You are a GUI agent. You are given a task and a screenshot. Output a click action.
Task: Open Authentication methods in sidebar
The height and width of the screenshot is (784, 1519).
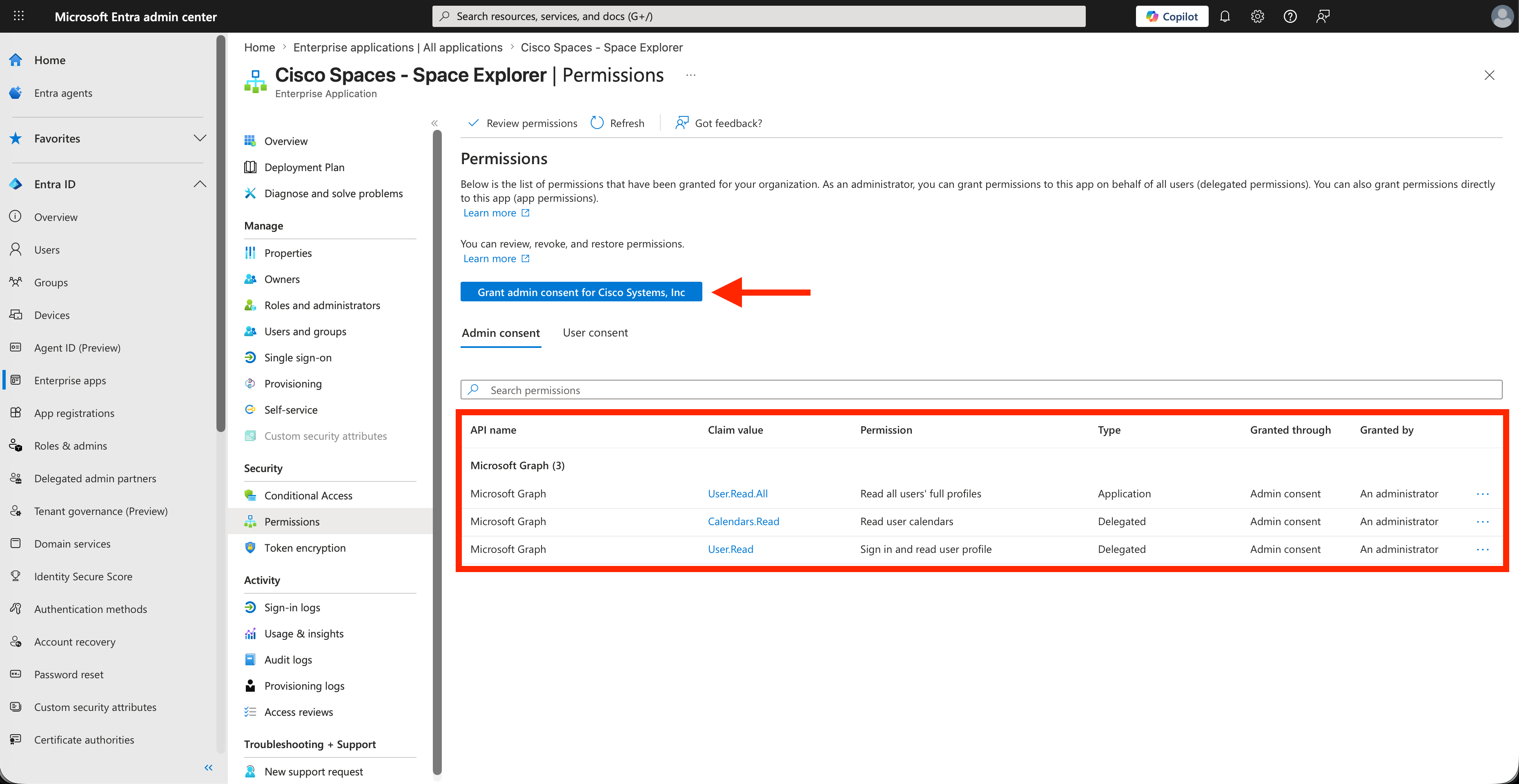point(90,609)
